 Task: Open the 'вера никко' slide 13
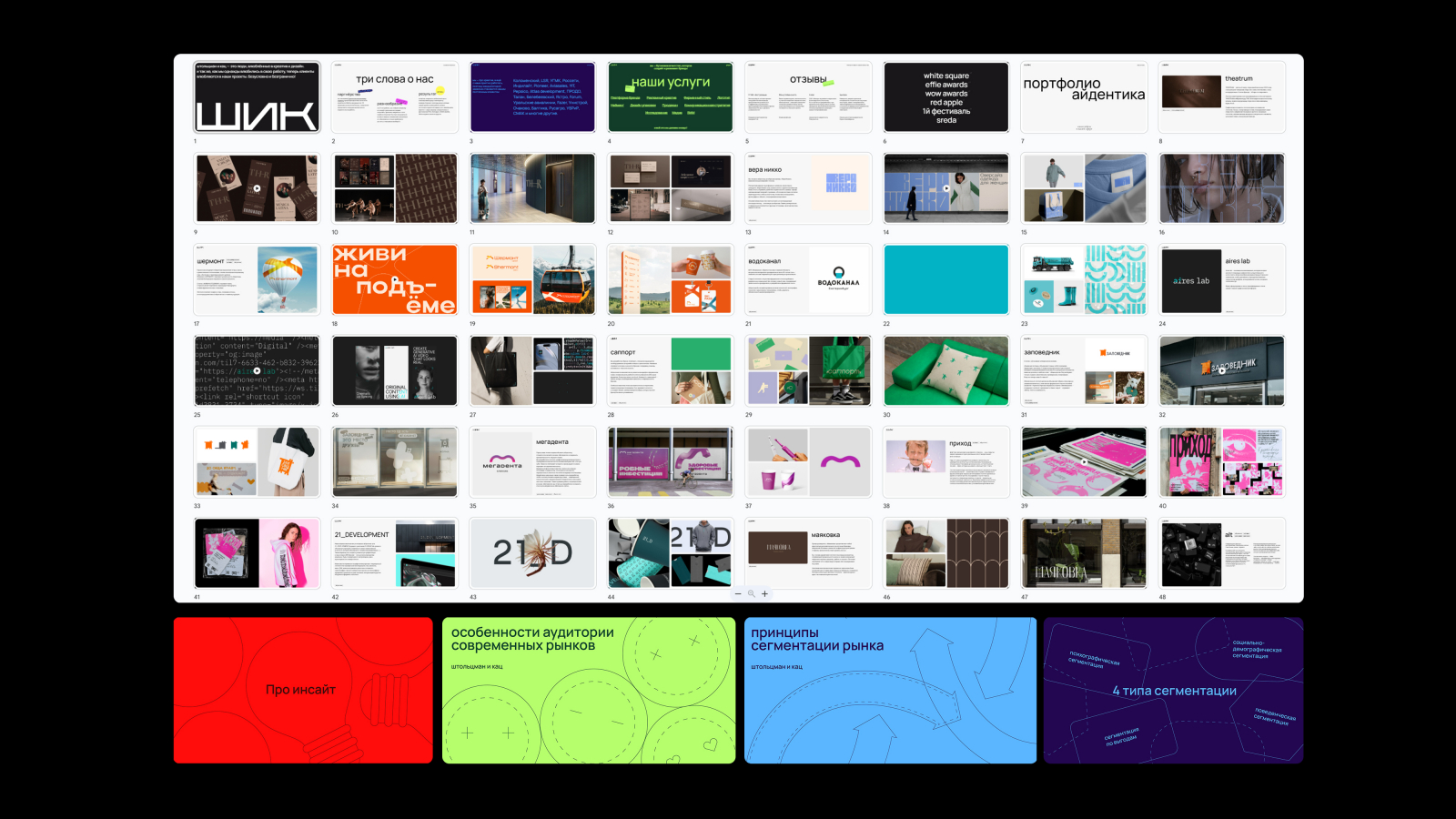click(x=808, y=188)
